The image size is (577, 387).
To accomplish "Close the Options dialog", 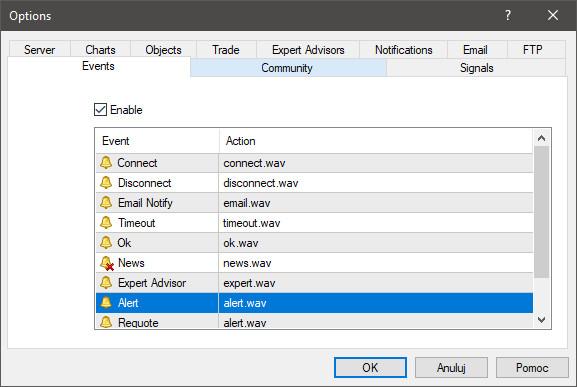I will pos(553,15).
